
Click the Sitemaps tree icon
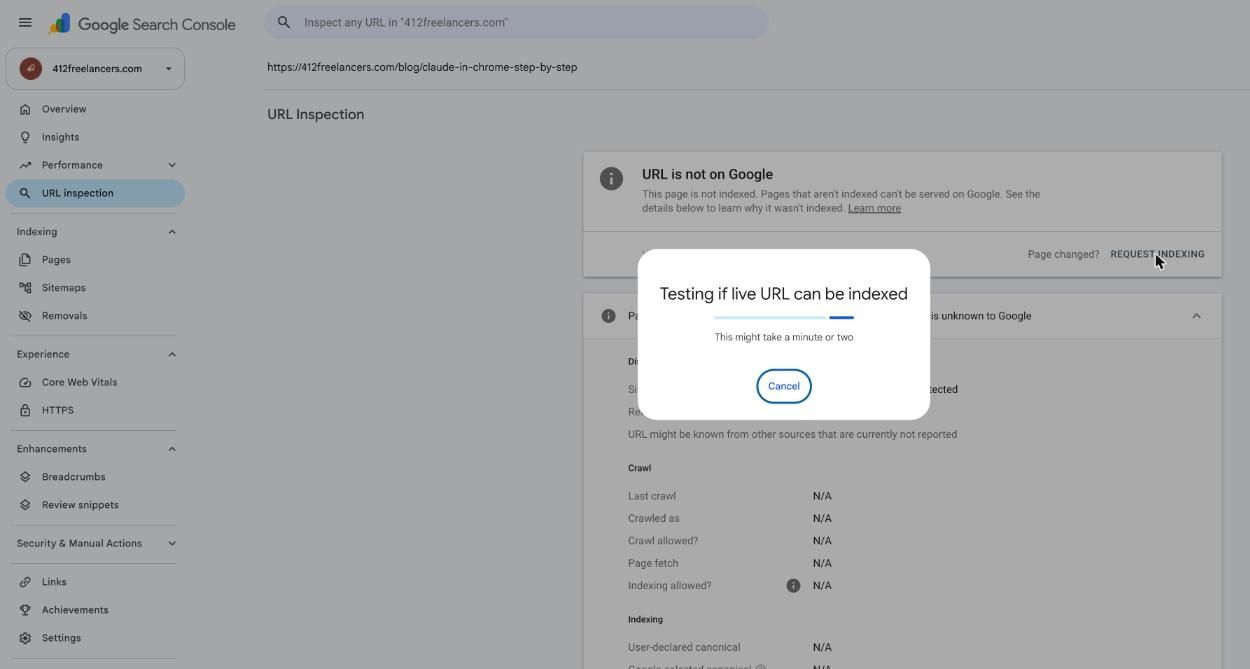[x=25, y=288]
